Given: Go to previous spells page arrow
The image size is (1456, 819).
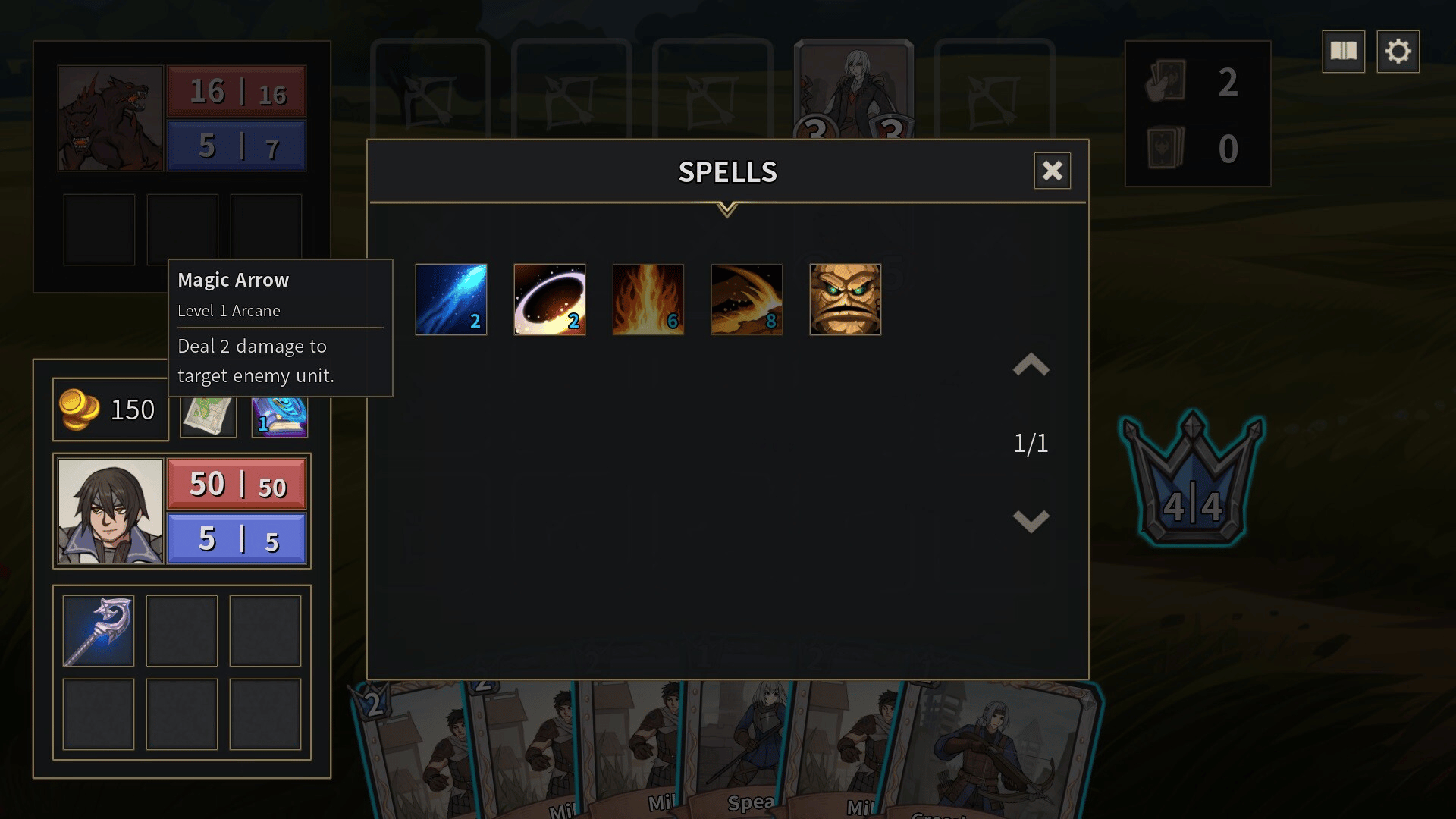Looking at the screenshot, I should click(1031, 365).
